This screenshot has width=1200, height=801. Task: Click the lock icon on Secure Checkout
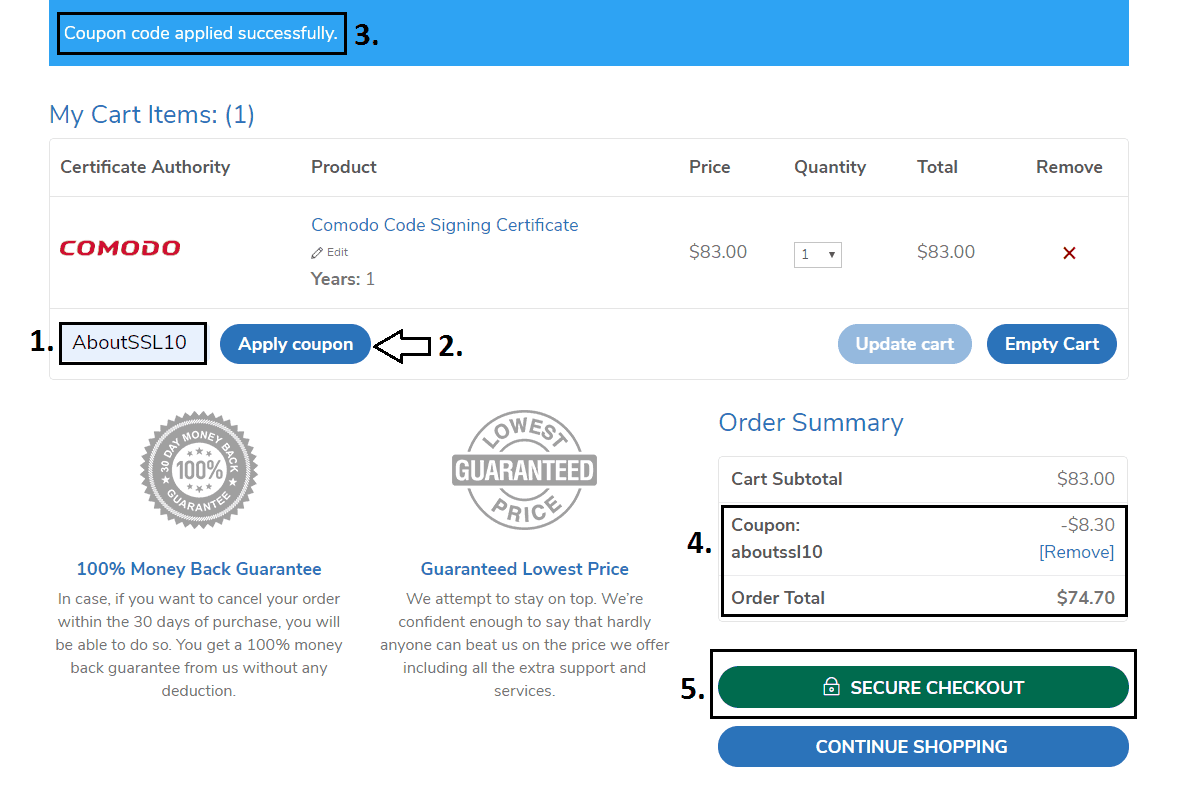point(830,687)
